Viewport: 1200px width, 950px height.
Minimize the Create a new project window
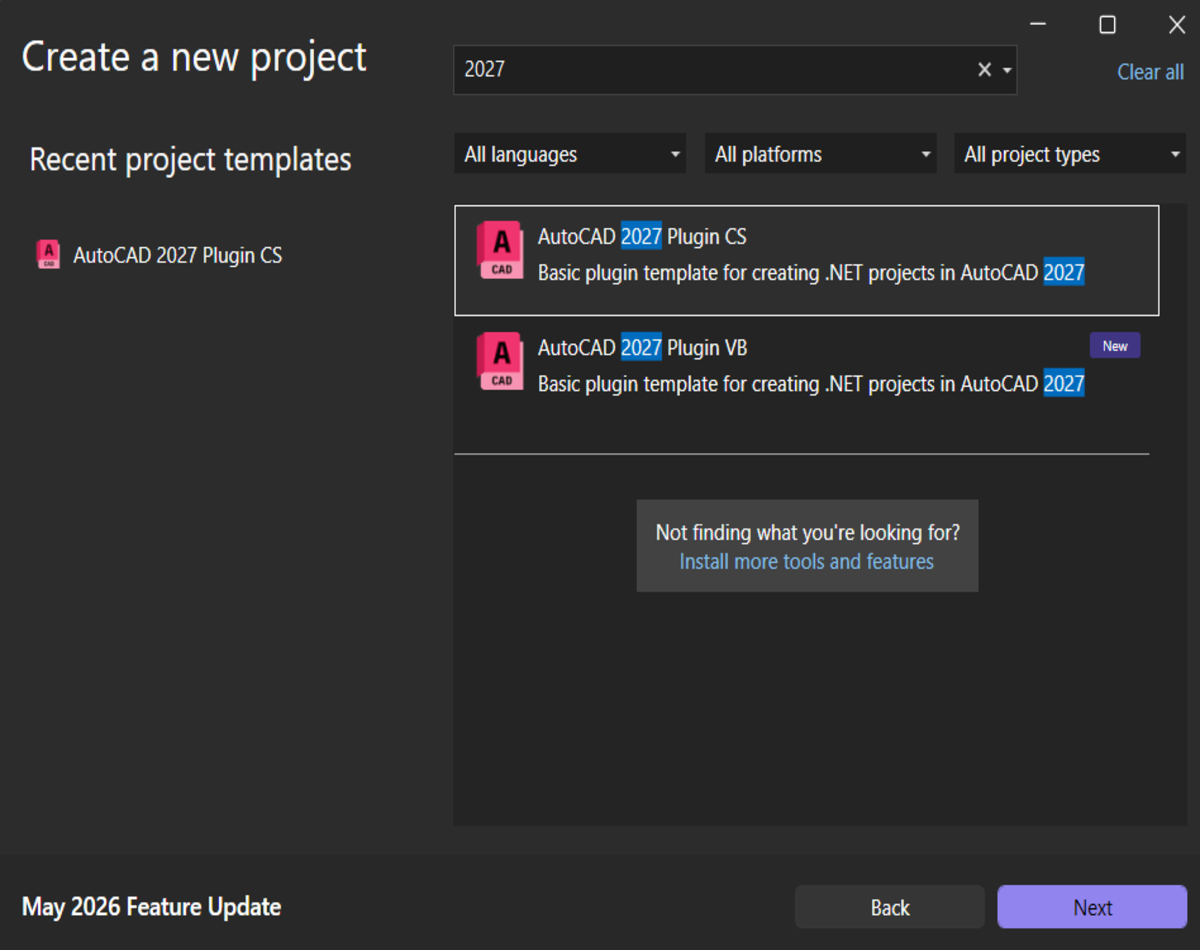pos(1038,25)
